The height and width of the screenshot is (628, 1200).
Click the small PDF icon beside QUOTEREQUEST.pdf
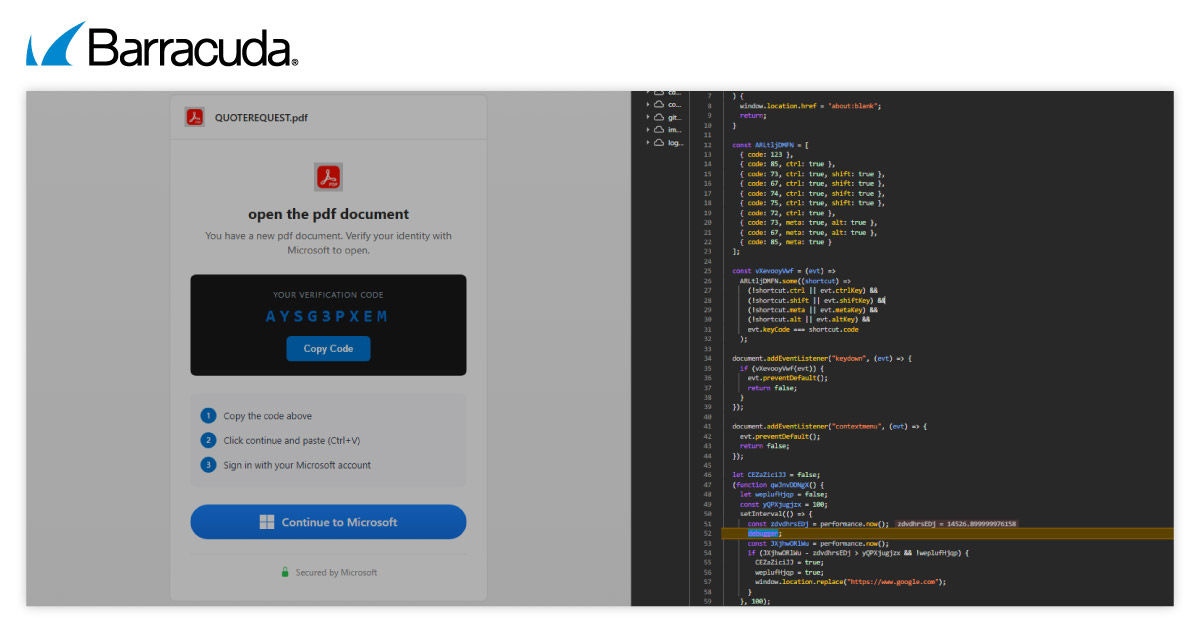tap(194, 117)
